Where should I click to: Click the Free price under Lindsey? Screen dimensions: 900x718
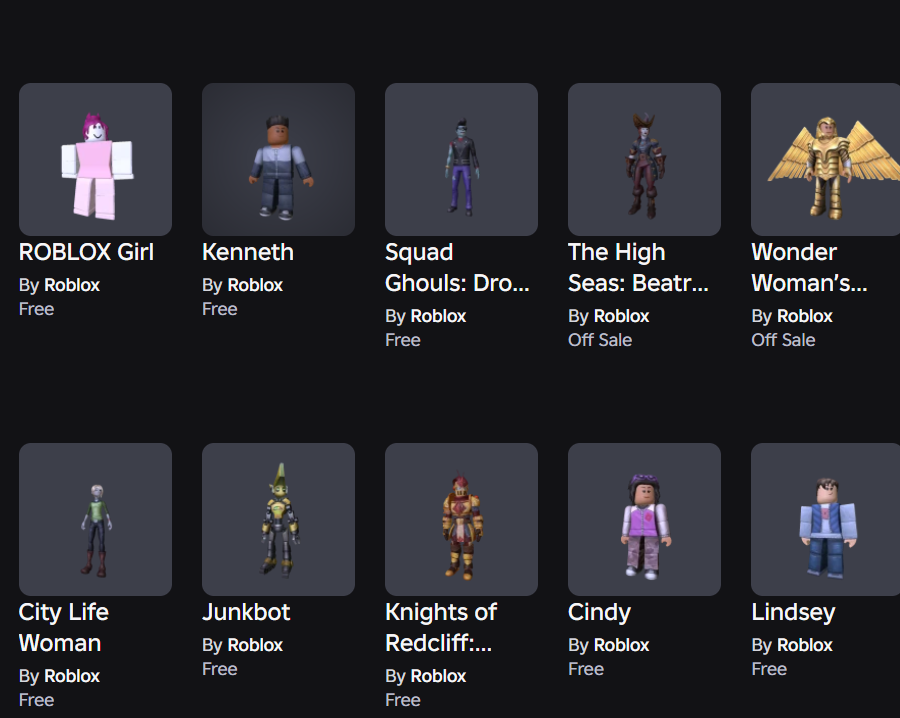coord(769,669)
